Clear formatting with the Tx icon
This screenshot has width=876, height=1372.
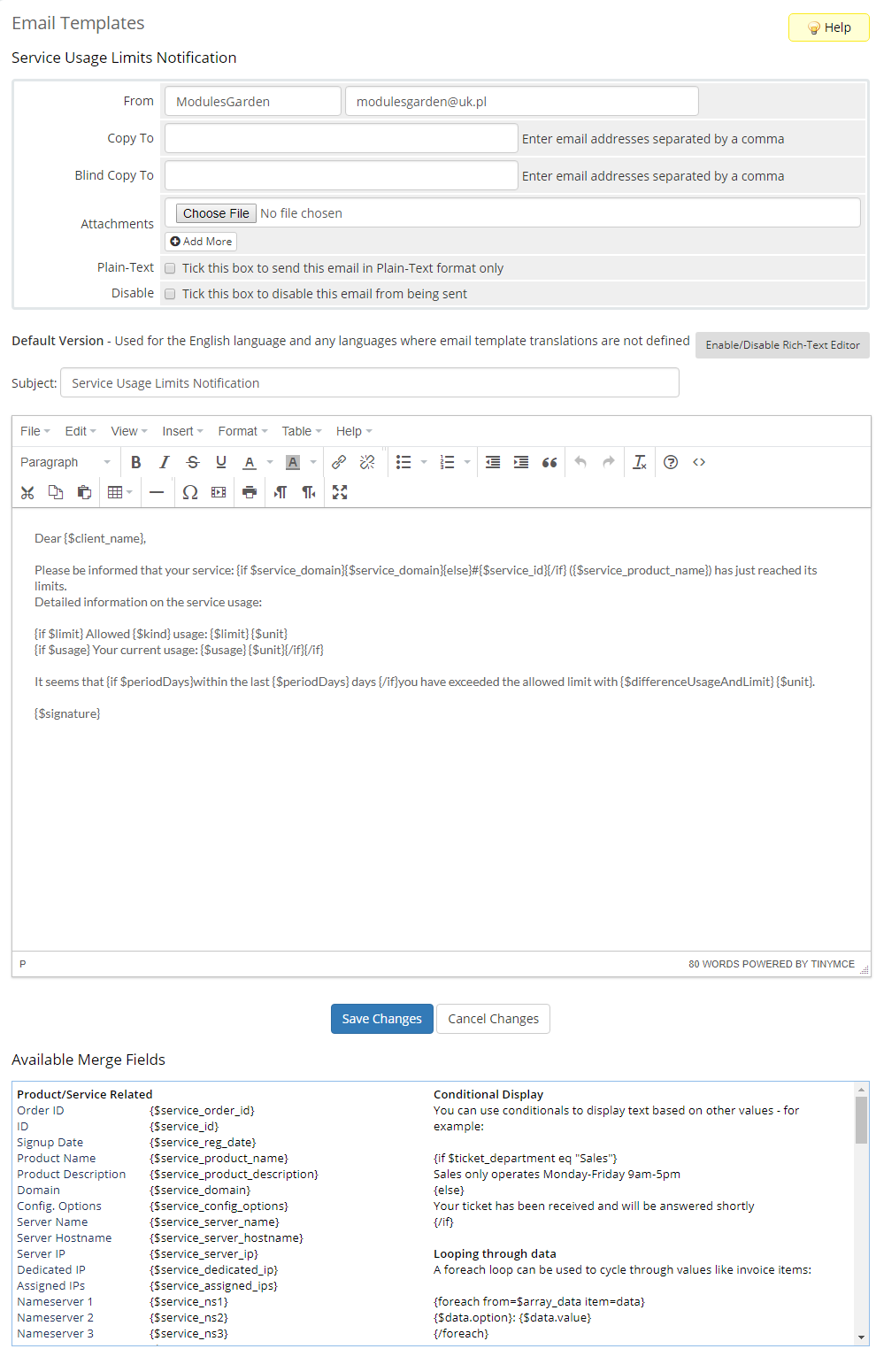pyautogui.click(x=640, y=462)
